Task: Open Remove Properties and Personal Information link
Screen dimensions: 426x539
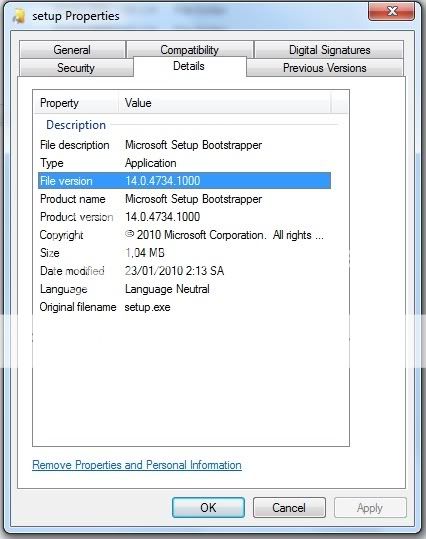Action: (x=137, y=465)
